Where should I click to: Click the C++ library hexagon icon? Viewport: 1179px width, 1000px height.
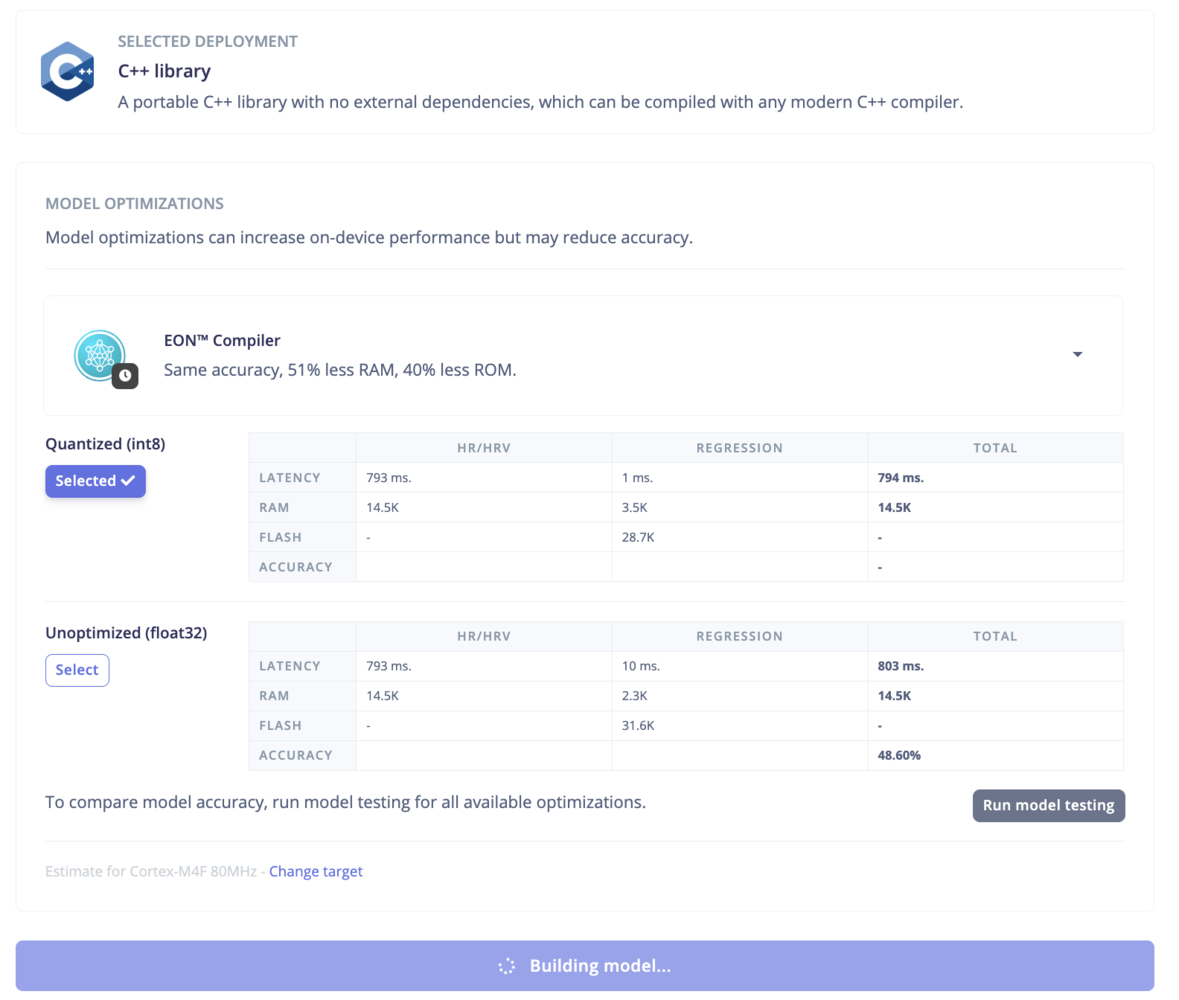click(x=67, y=71)
